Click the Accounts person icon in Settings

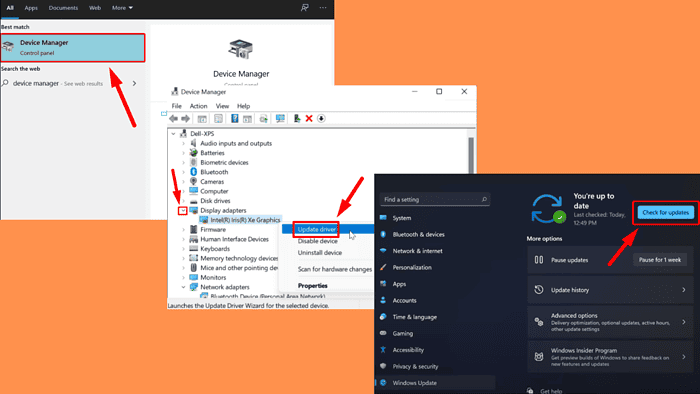383,300
